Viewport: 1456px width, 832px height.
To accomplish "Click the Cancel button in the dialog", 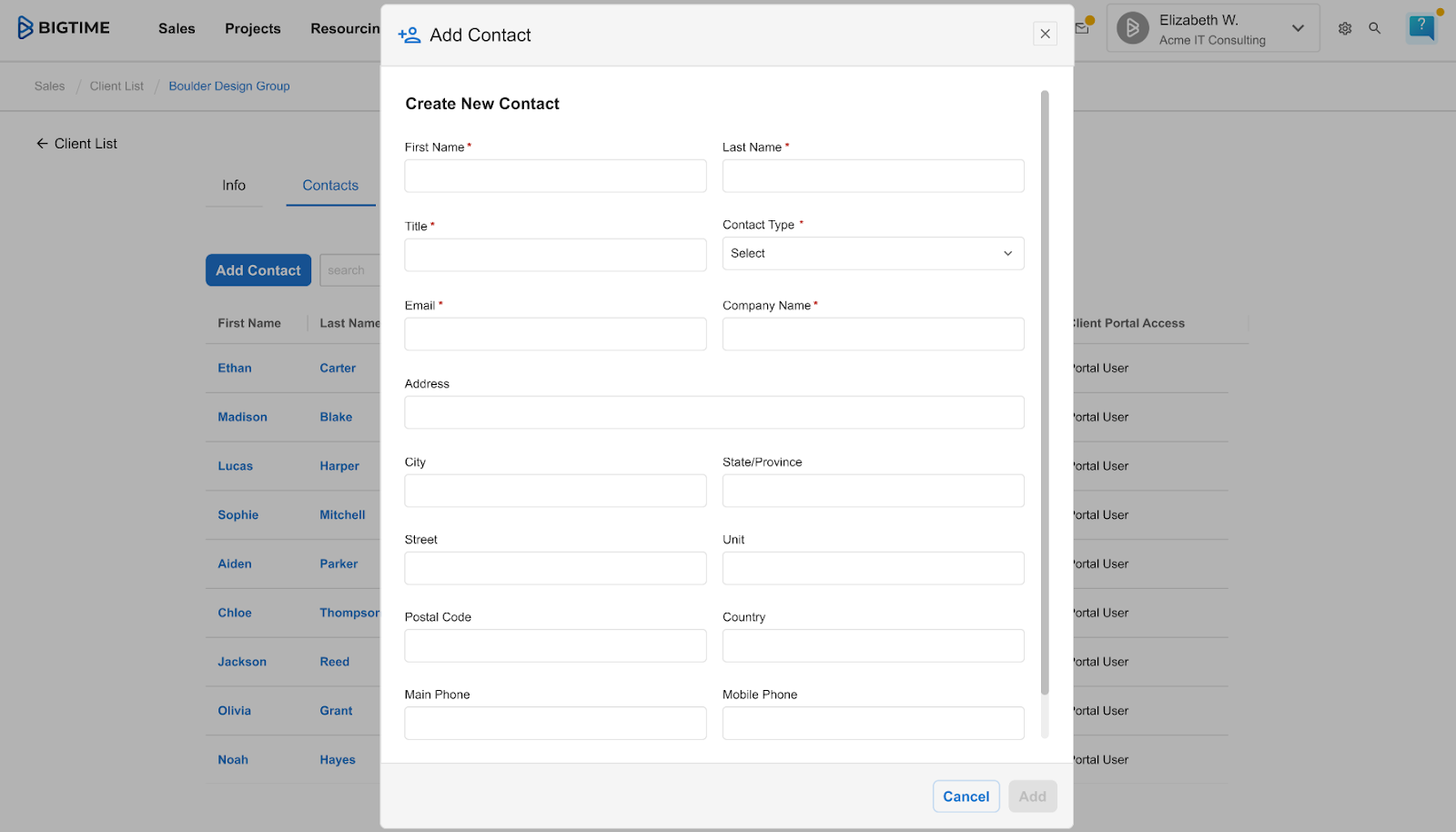I will point(966,796).
